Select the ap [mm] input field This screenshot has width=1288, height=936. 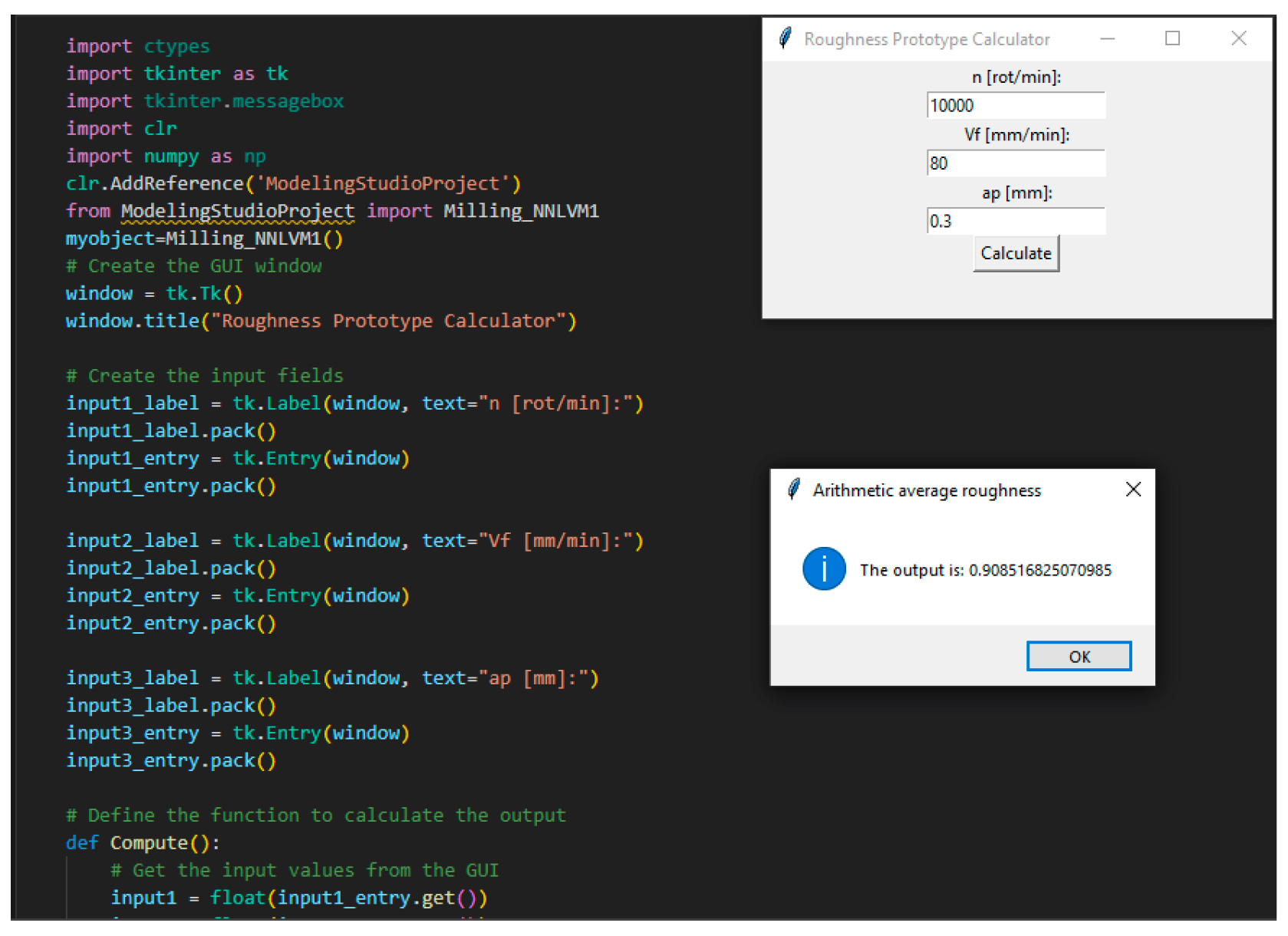point(1016,221)
